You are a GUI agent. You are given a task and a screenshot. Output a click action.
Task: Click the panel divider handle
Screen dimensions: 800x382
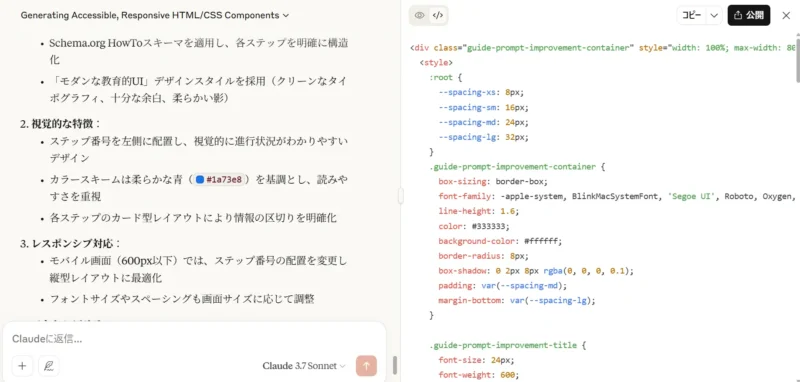click(401, 196)
